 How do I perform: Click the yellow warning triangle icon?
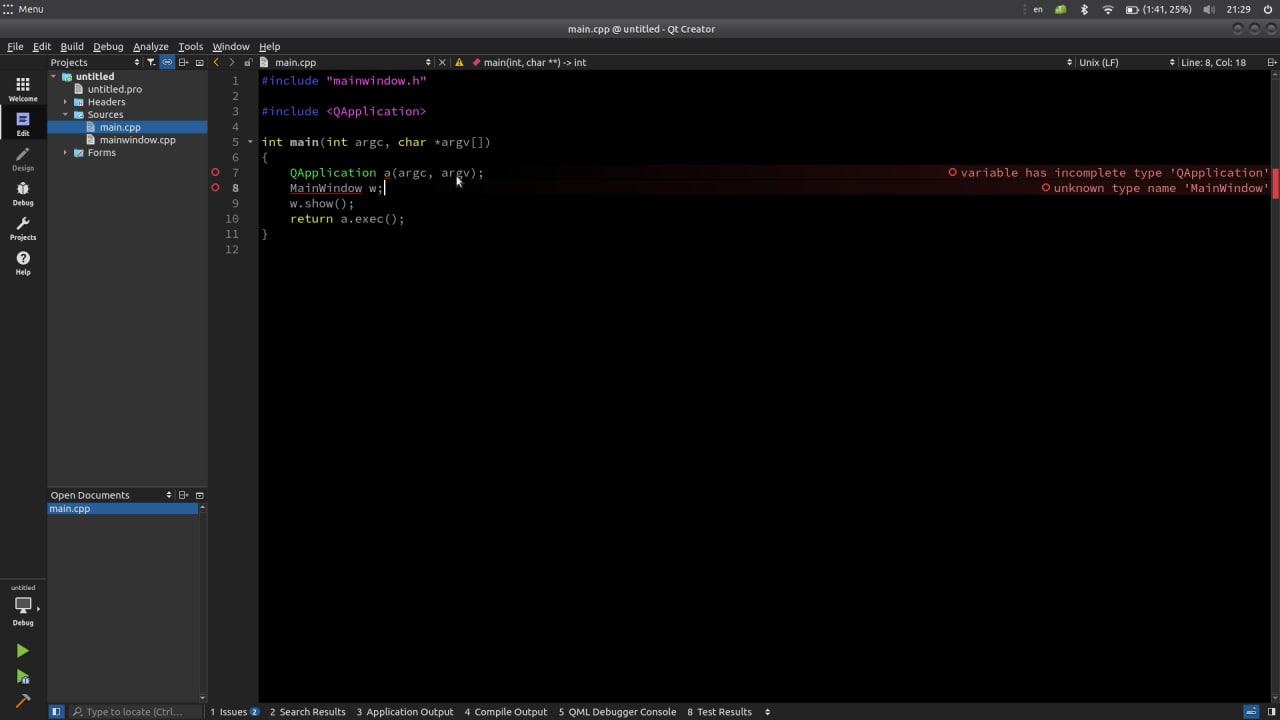pyautogui.click(x=459, y=62)
